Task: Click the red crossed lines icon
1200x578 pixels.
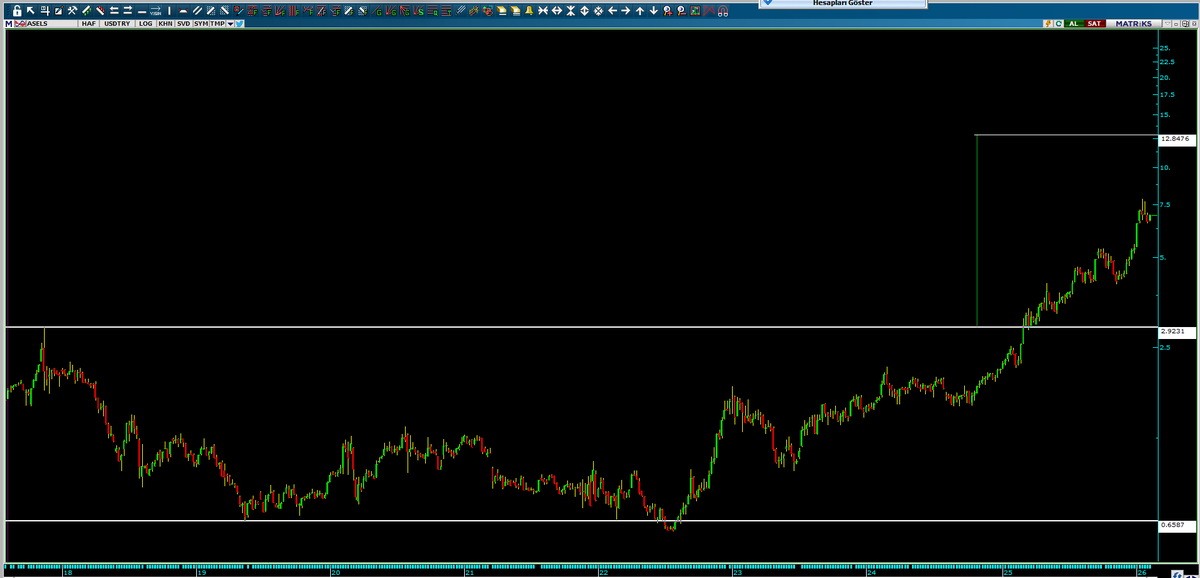Action: [709, 11]
